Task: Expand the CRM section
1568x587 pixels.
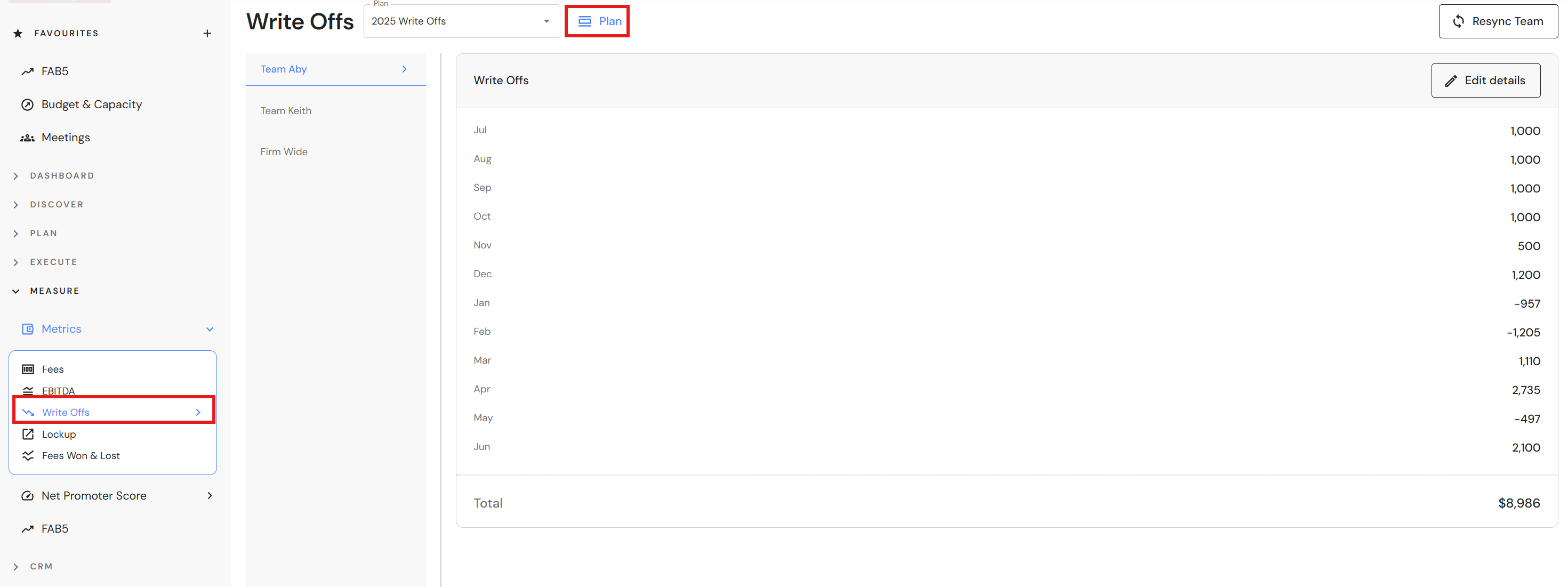Action: pyautogui.click(x=16, y=567)
